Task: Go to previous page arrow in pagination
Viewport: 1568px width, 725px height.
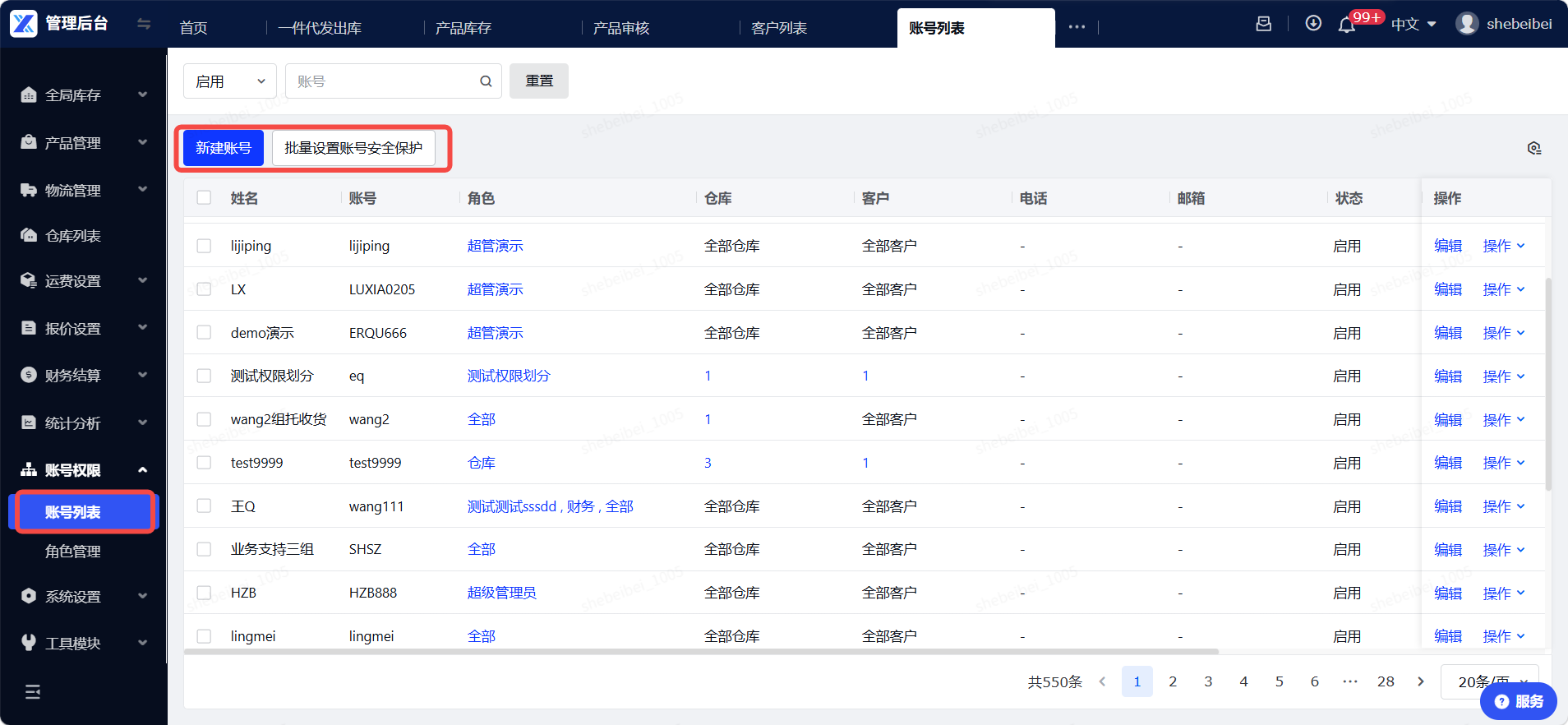Action: click(x=1102, y=681)
